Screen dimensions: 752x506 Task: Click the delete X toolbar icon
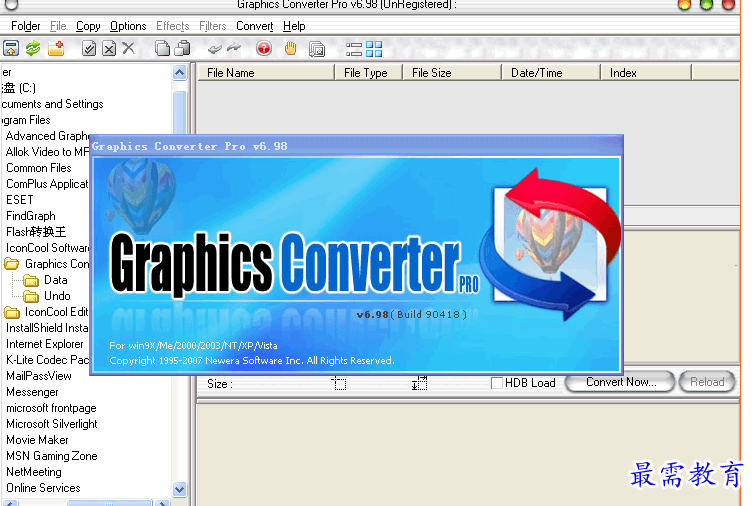[x=129, y=48]
